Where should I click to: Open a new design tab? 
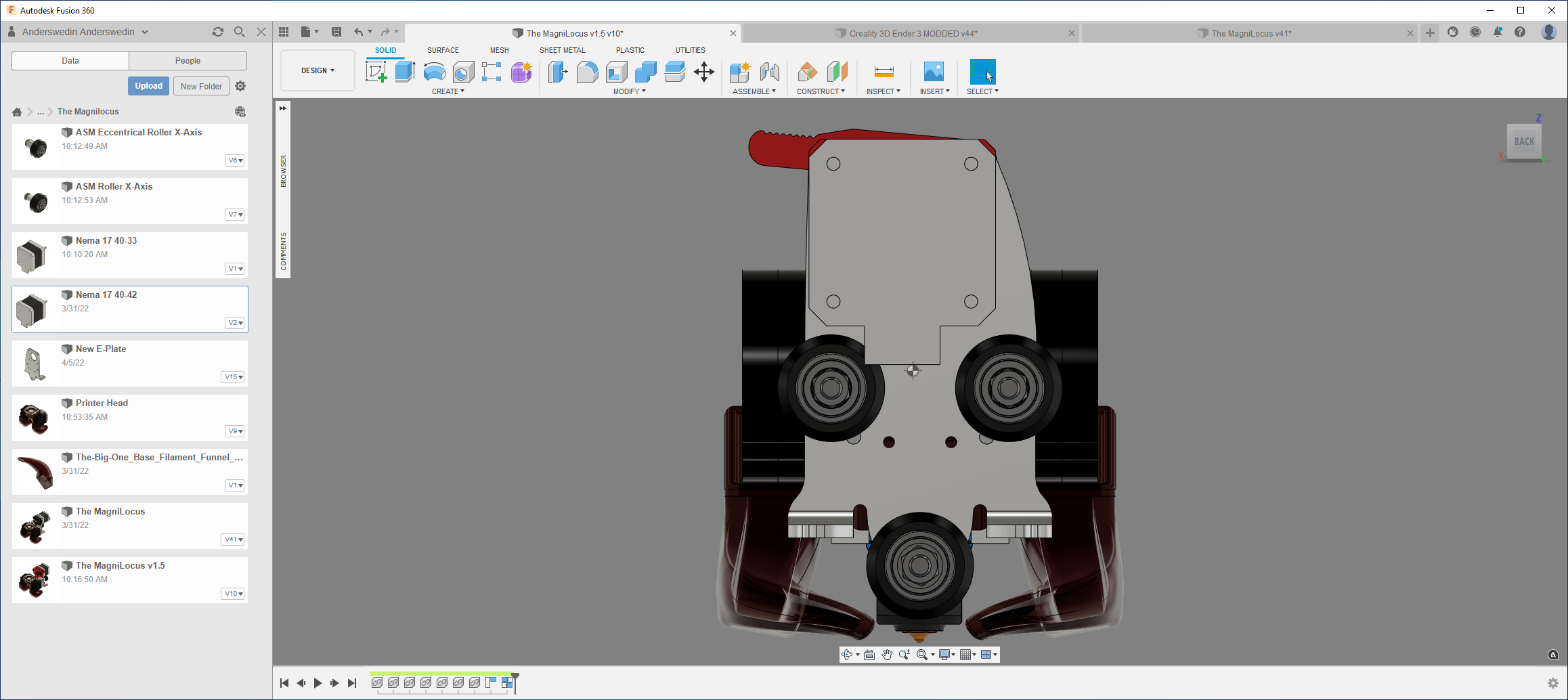coord(1430,32)
